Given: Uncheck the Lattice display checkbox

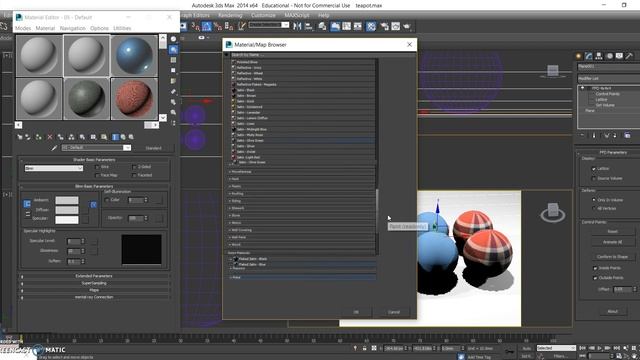Looking at the screenshot, I should [x=594, y=169].
